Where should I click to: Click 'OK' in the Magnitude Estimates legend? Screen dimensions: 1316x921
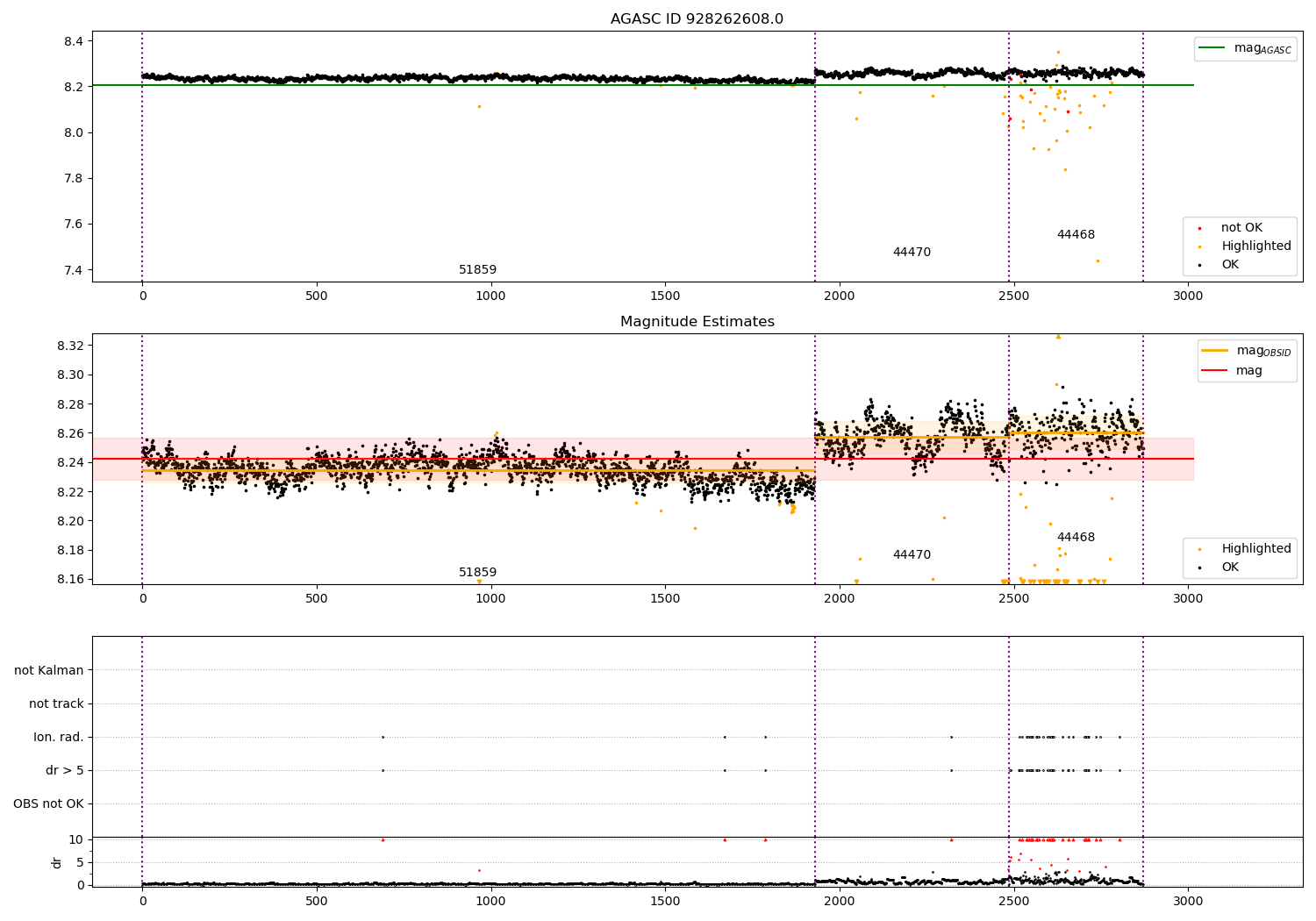[x=1230, y=568]
